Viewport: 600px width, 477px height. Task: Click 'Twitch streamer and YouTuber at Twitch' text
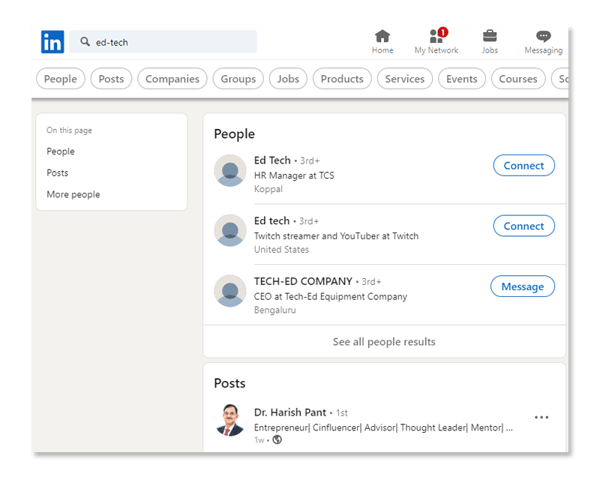[336, 236]
